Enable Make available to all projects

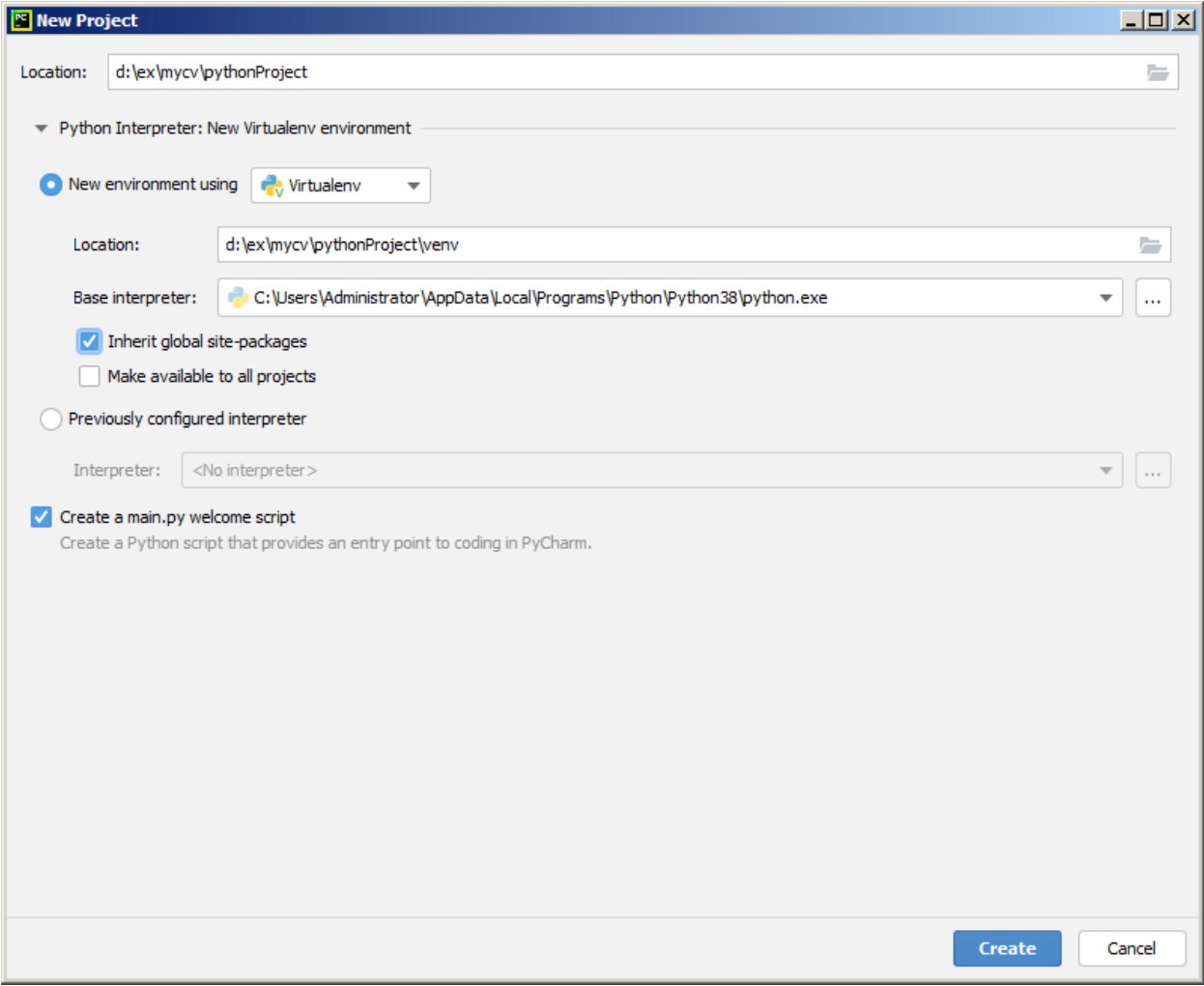[x=90, y=376]
